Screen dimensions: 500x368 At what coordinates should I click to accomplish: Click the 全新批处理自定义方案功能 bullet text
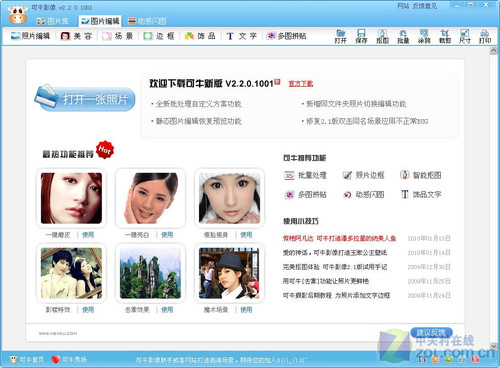(x=199, y=104)
